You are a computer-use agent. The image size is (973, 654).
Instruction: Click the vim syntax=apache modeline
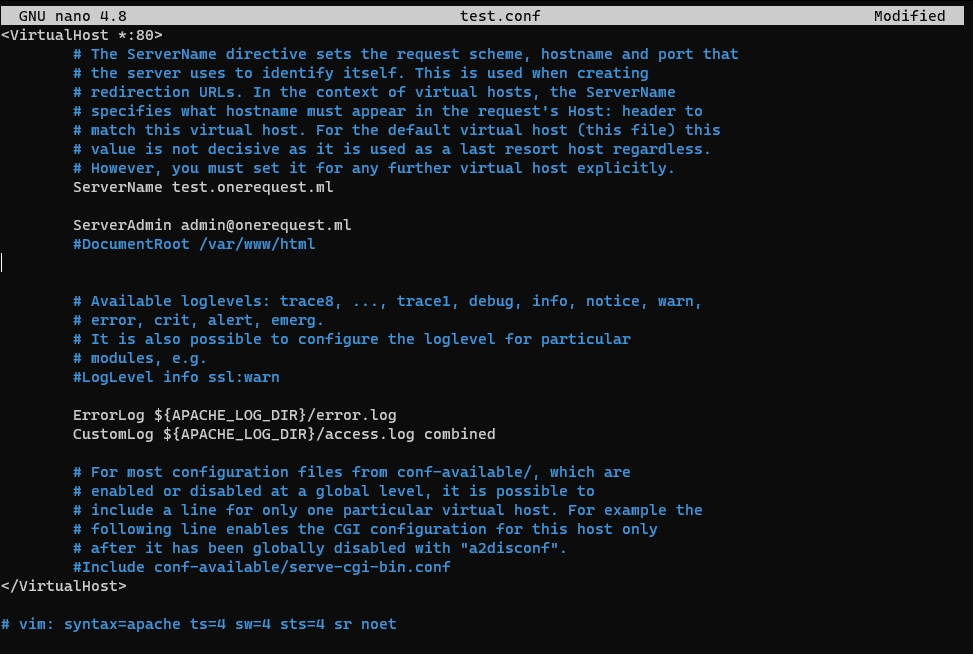(199, 624)
